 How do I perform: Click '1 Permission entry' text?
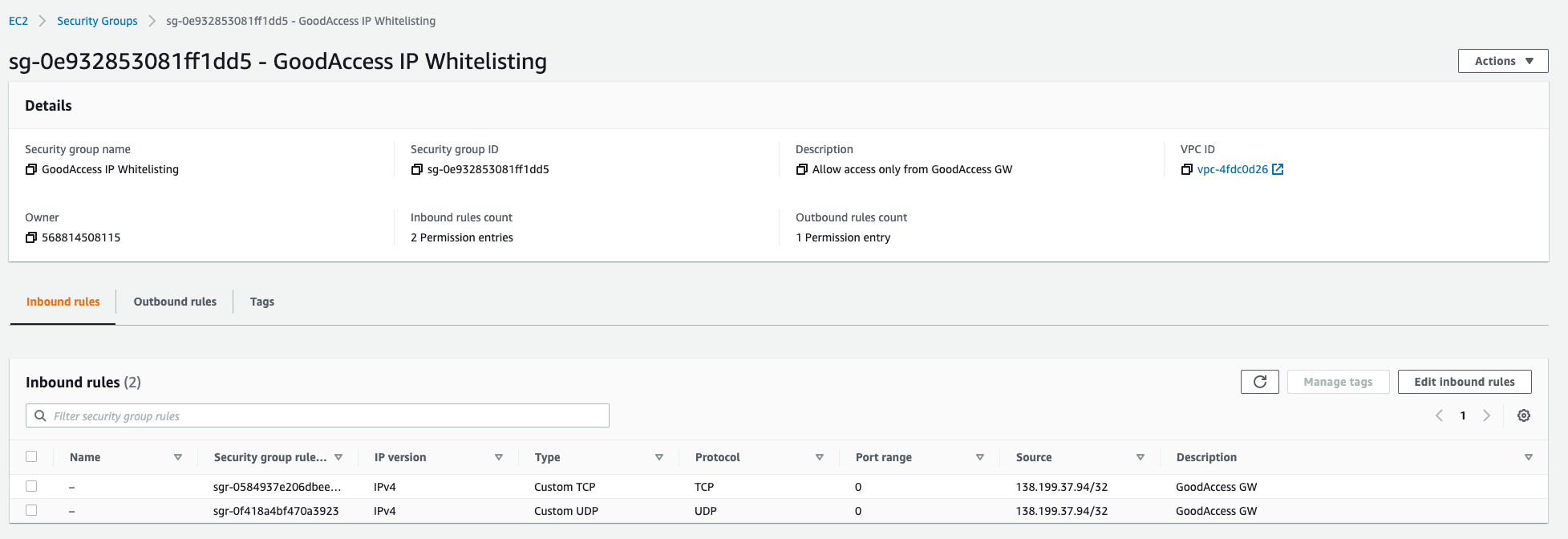843,237
